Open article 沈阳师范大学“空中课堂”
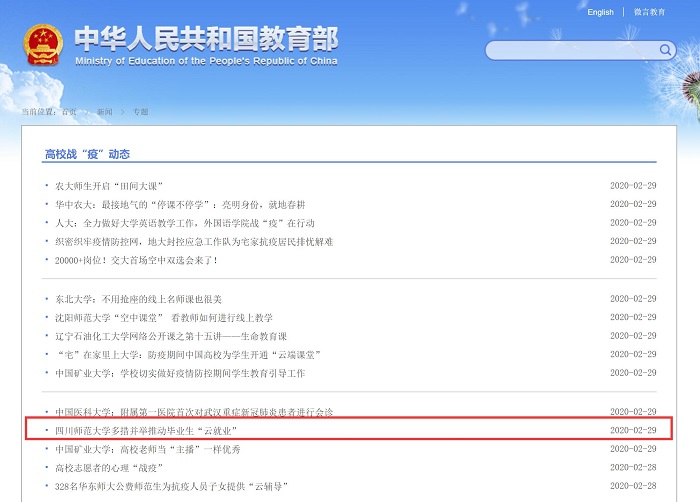 (163, 318)
